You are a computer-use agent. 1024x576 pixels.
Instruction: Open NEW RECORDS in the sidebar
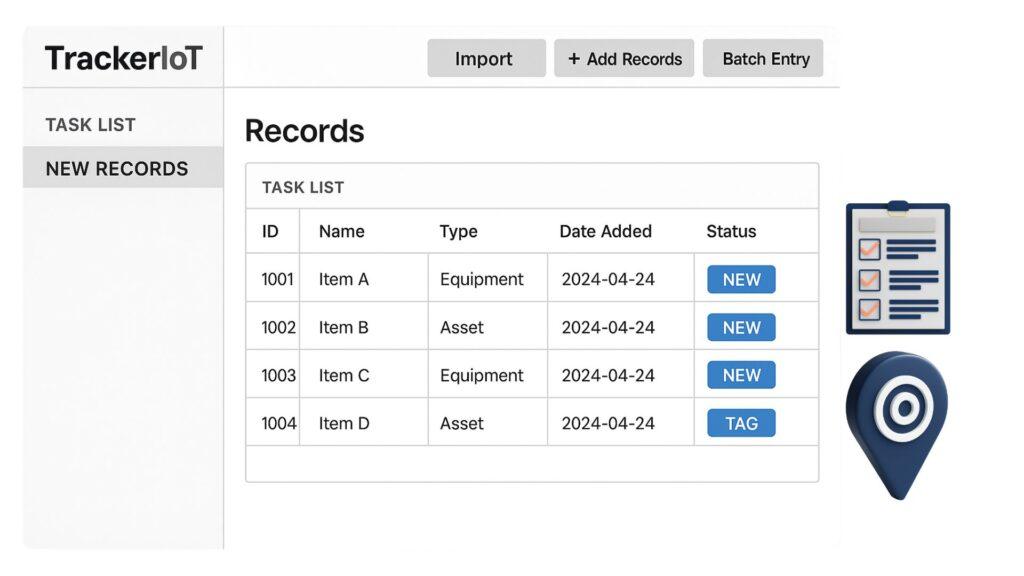coord(117,168)
